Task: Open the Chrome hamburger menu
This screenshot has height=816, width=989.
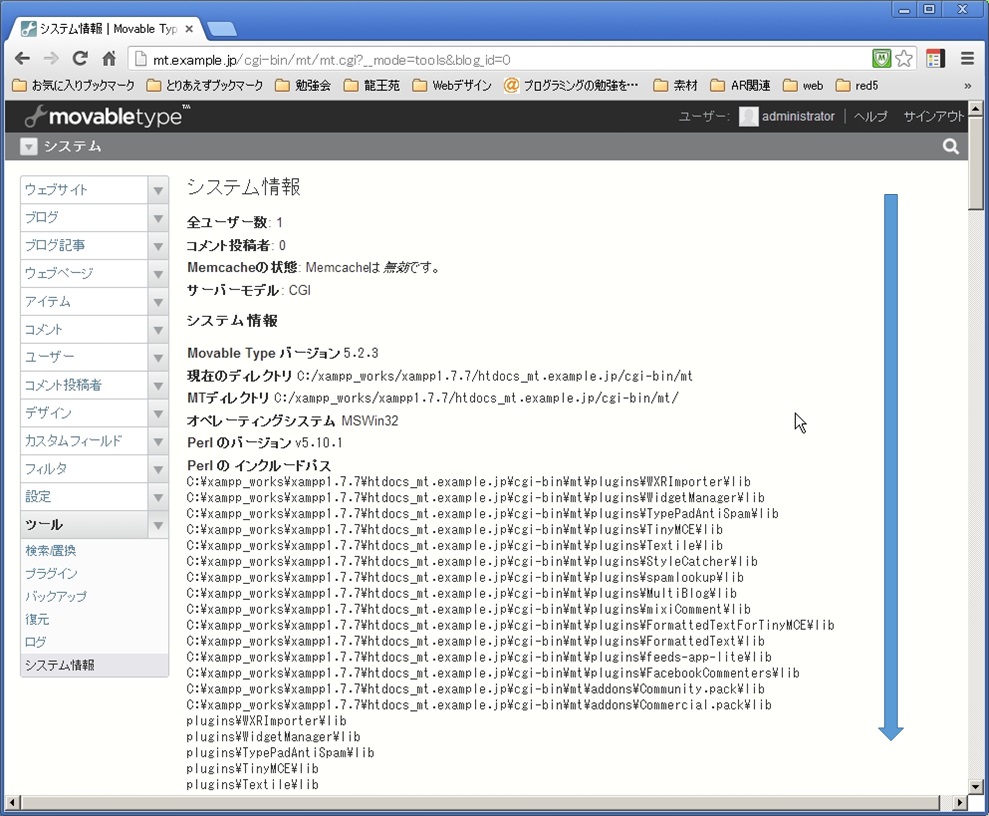Action: pos(968,59)
